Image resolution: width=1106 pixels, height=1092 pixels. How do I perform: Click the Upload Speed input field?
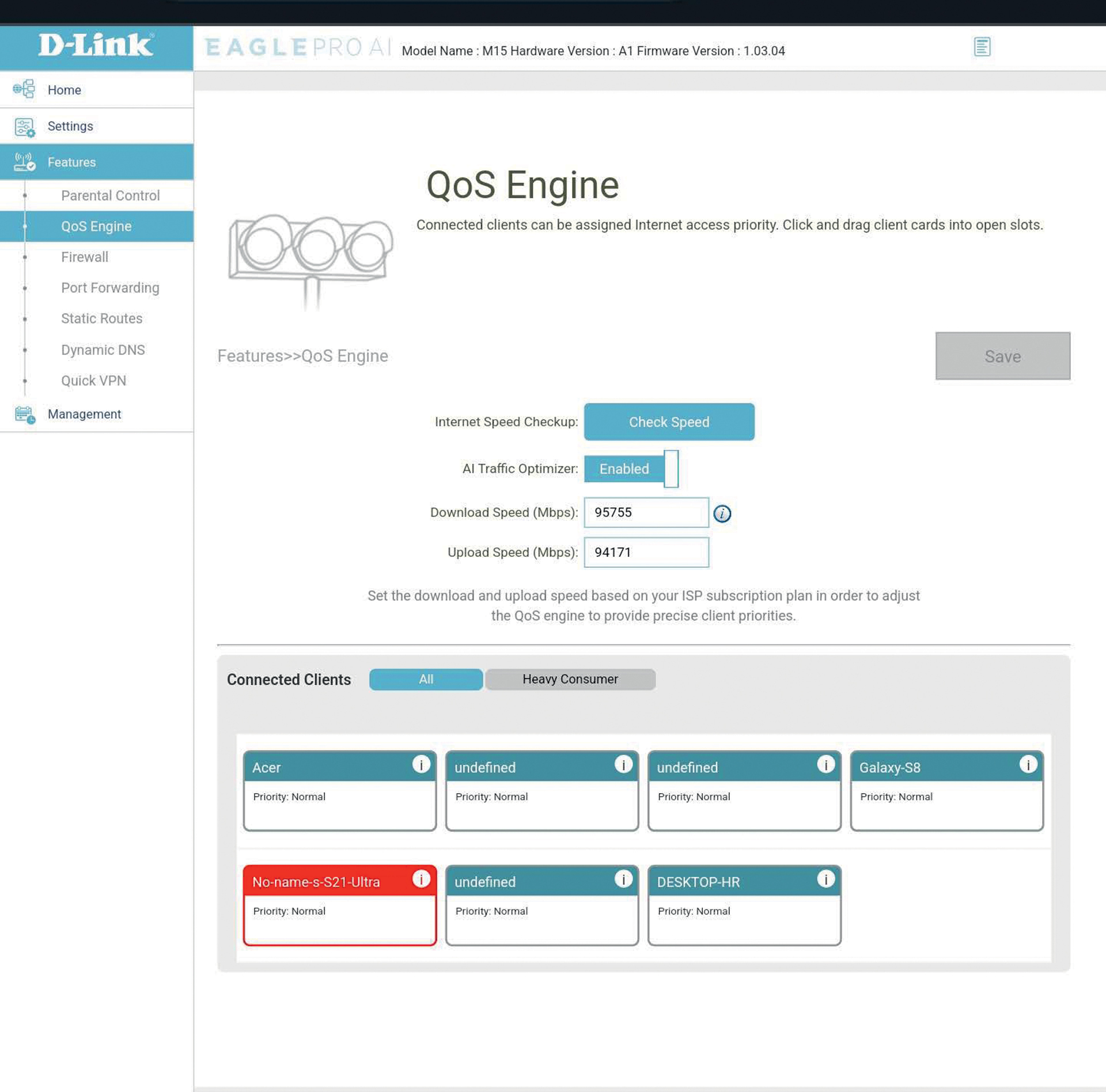point(646,552)
